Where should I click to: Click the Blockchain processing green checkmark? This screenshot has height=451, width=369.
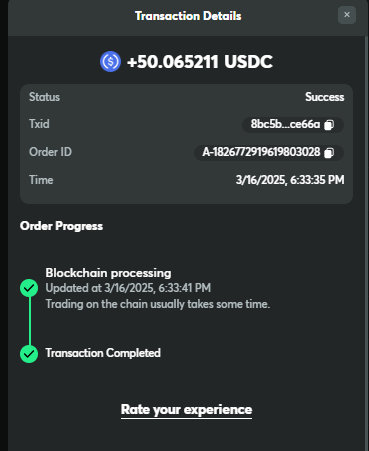tap(29, 288)
